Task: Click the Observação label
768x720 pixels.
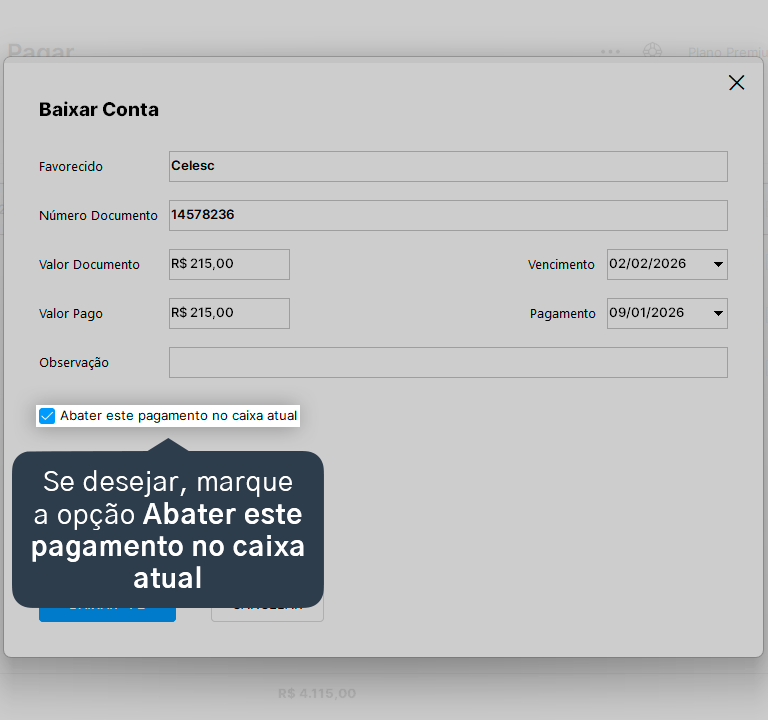Action: [x=74, y=362]
